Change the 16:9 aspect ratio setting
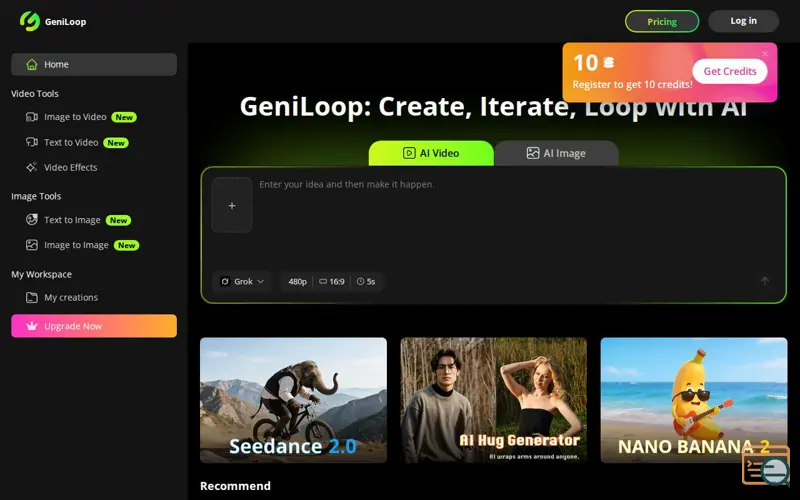Image resolution: width=800 pixels, height=500 pixels. point(332,281)
